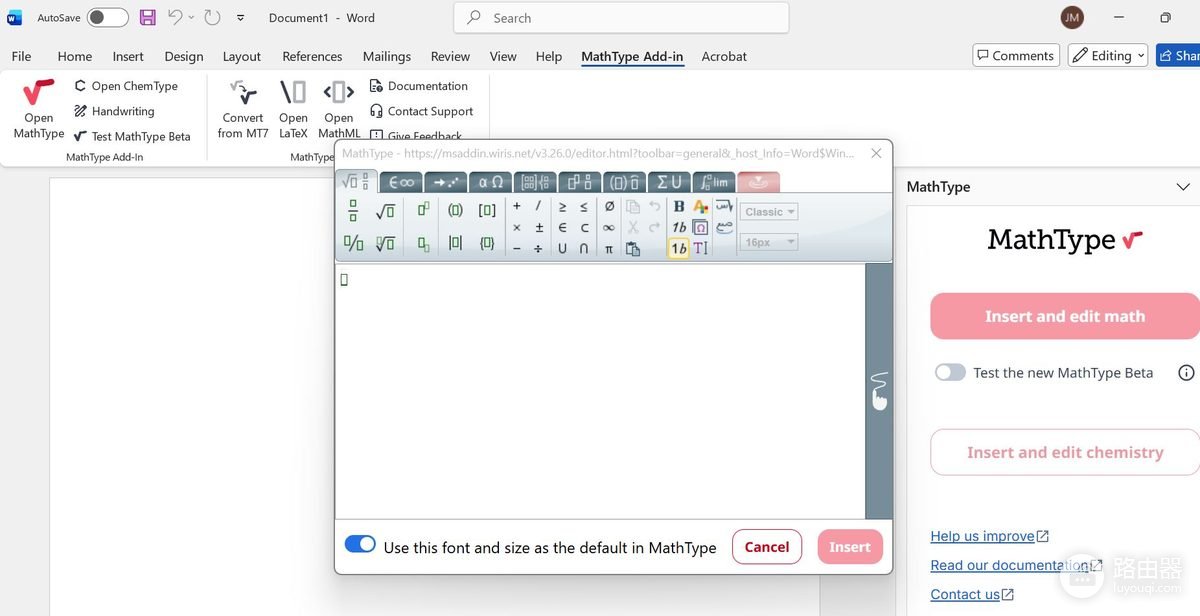The height and width of the screenshot is (616, 1200).
Task: Switch to the Greek letters tab (αΩ)
Action: tap(490, 182)
